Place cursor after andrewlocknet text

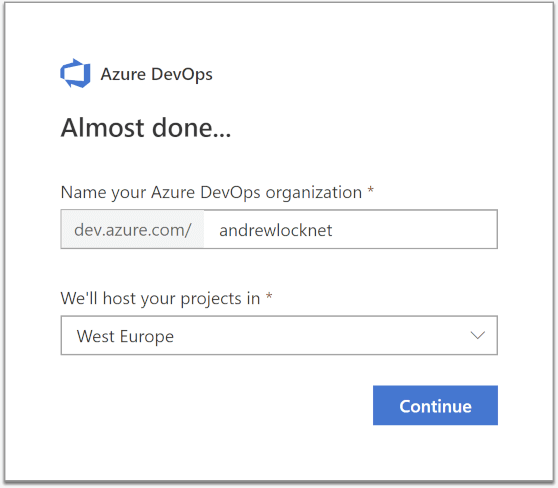tap(333, 230)
